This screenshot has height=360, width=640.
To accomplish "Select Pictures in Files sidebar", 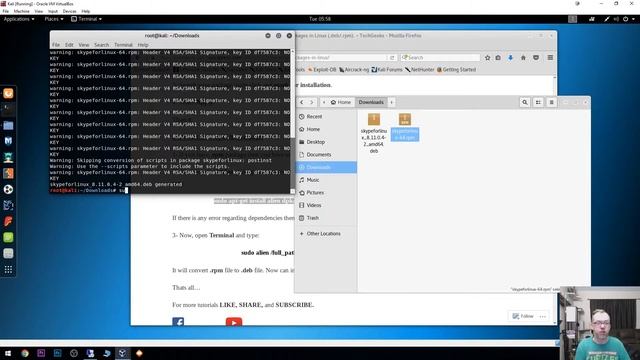I will tap(326, 193).
